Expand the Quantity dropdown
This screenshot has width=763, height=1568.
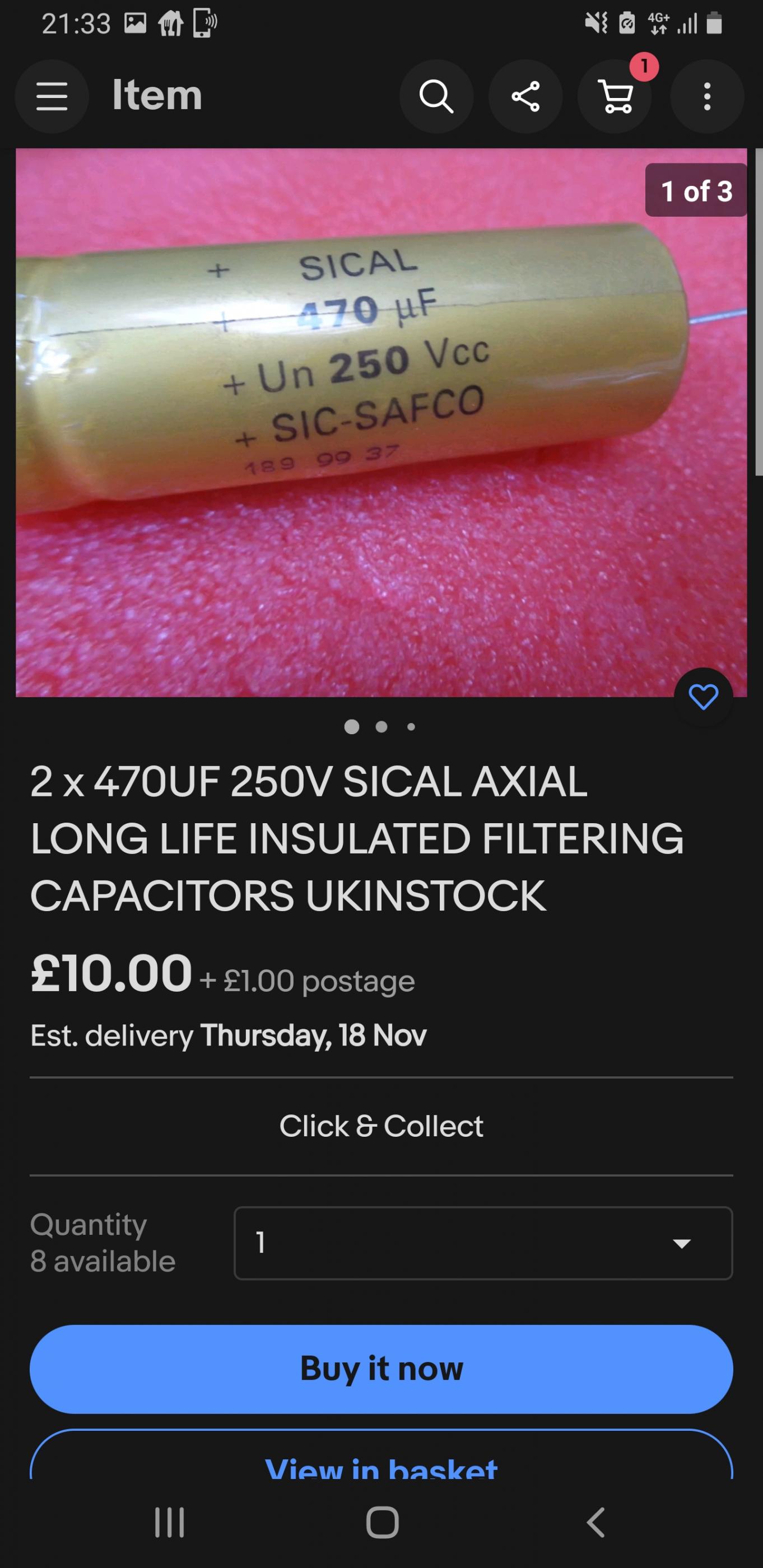coord(483,1243)
